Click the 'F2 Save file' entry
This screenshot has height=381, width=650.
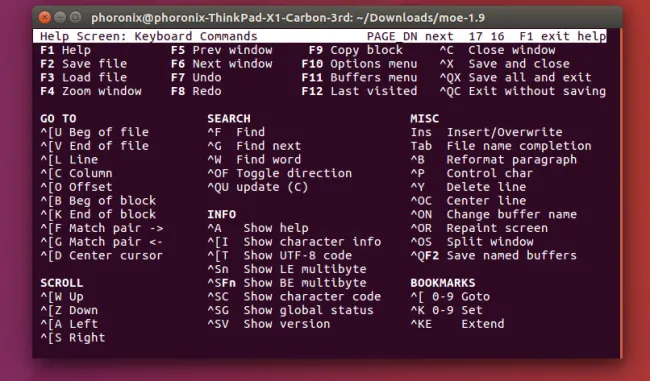83,64
